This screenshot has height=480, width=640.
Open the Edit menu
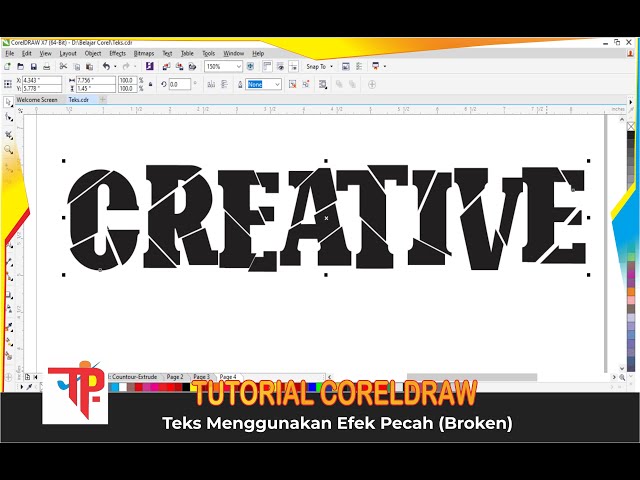27,53
